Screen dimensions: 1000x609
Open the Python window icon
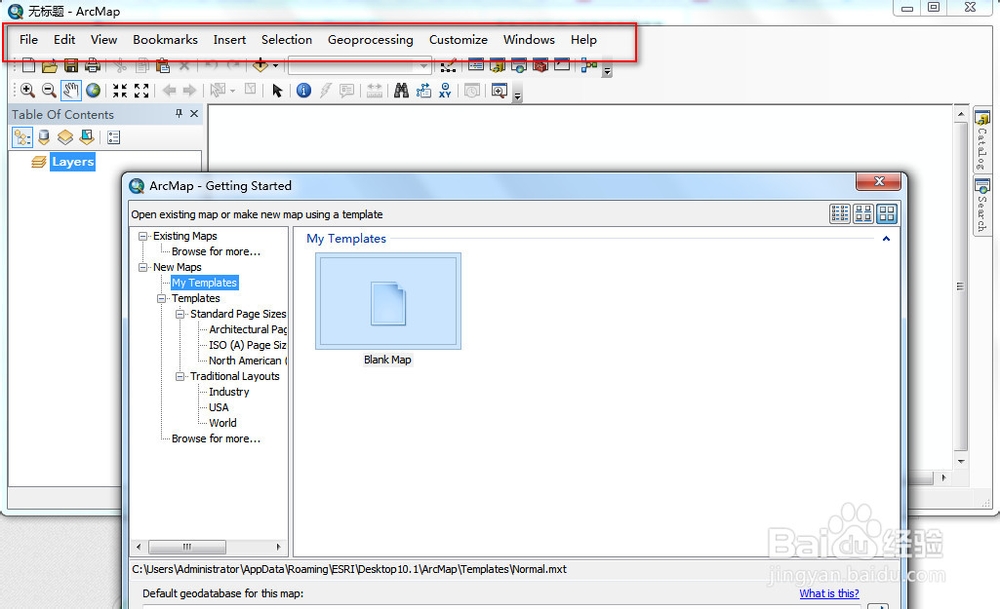[x=562, y=65]
